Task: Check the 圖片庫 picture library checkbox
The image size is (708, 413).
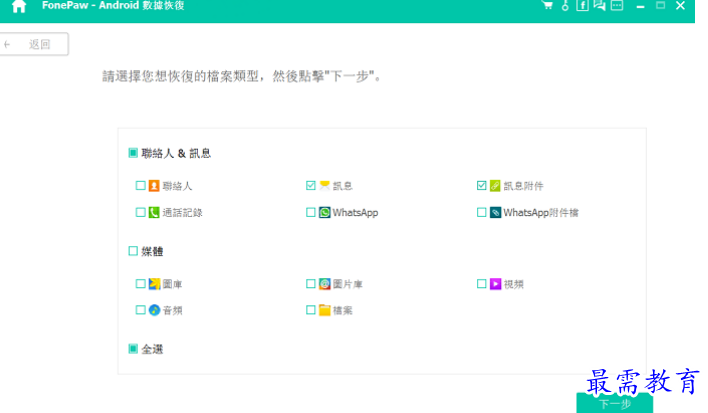Action: pos(311,283)
